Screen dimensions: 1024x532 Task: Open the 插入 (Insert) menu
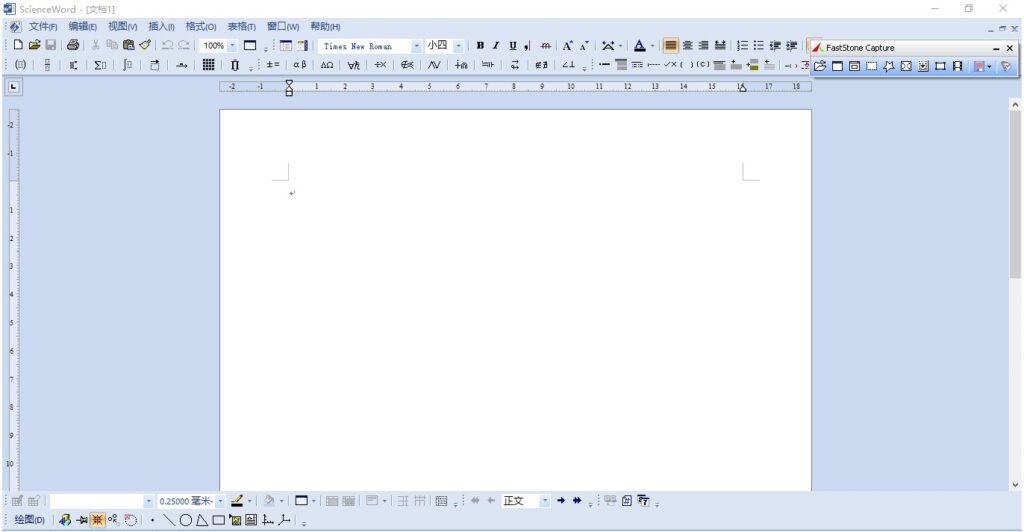[x=161, y=27]
